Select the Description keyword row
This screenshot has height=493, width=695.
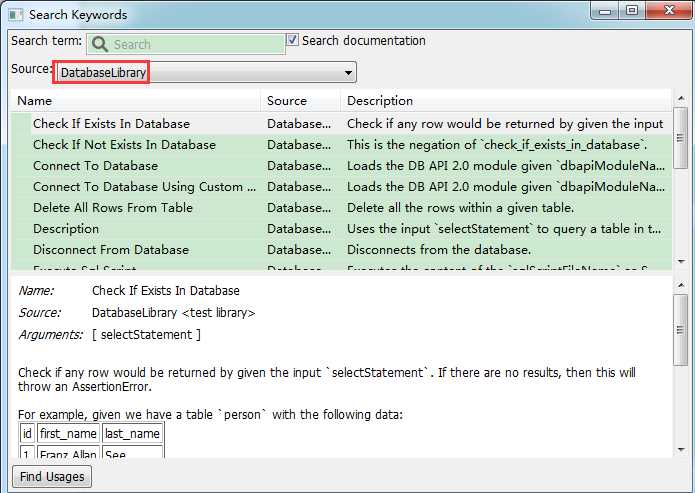click(66, 229)
